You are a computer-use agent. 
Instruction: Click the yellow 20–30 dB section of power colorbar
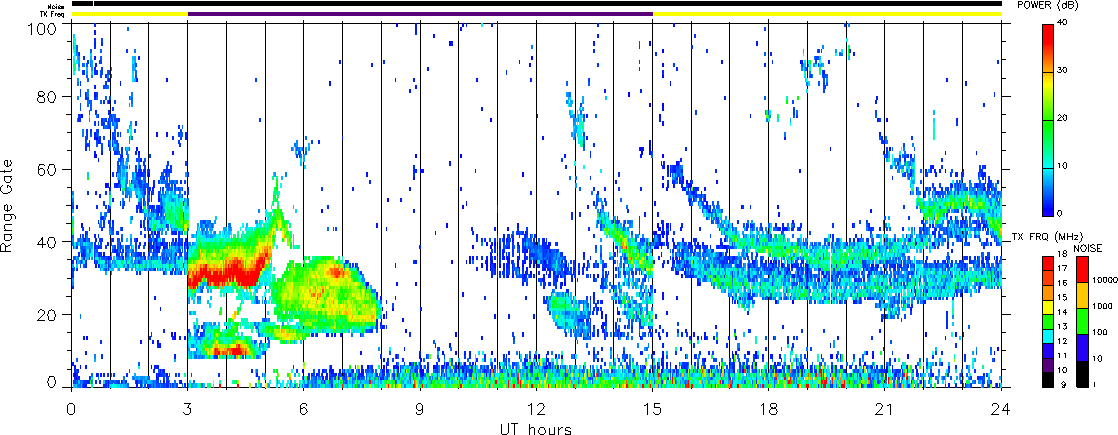tap(1047, 96)
